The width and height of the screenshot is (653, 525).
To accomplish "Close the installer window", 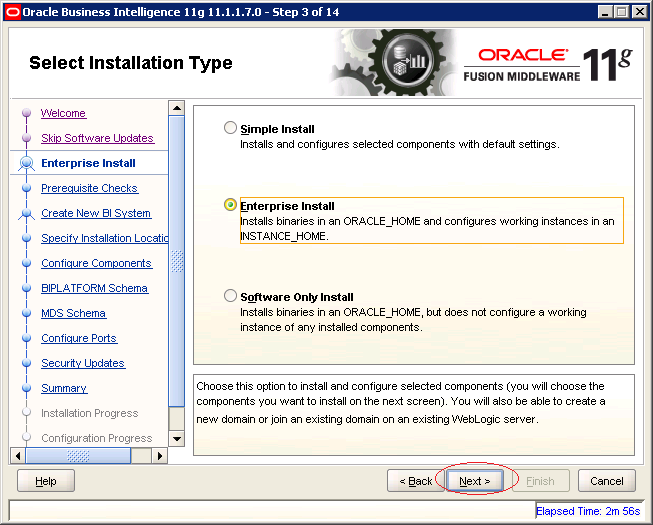I will point(639,12).
